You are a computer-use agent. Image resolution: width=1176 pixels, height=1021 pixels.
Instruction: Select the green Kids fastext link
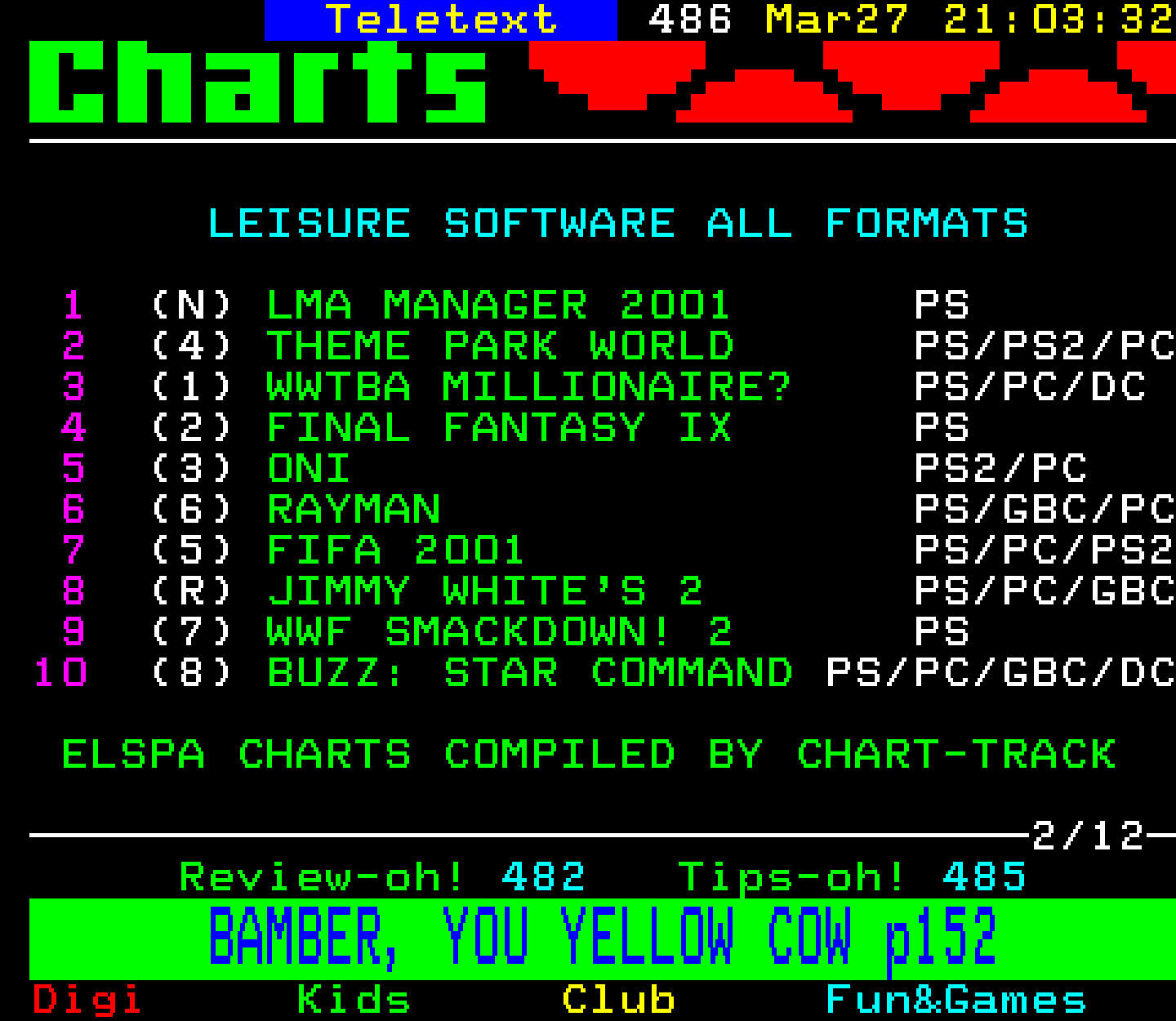point(354,1000)
